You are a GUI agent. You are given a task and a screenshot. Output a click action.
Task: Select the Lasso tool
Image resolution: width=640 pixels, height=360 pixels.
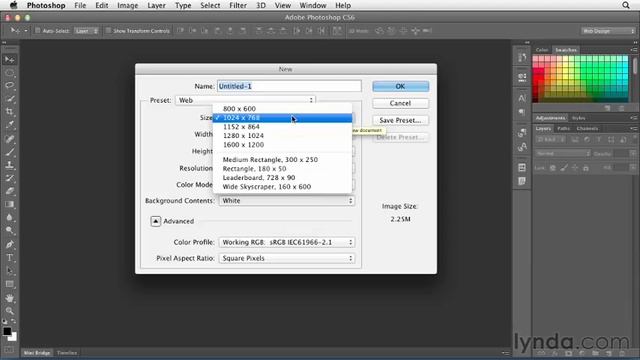click(10, 86)
